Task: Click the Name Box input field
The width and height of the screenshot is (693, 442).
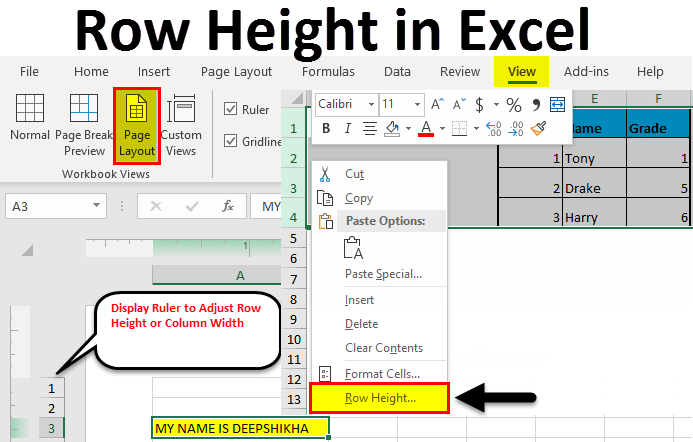Action: point(49,206)
